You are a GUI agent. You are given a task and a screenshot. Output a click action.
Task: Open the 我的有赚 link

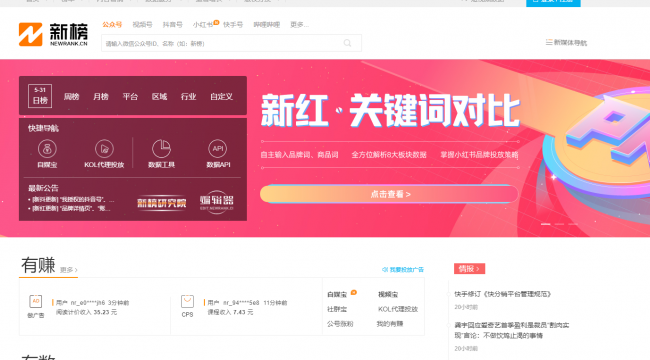390,324
